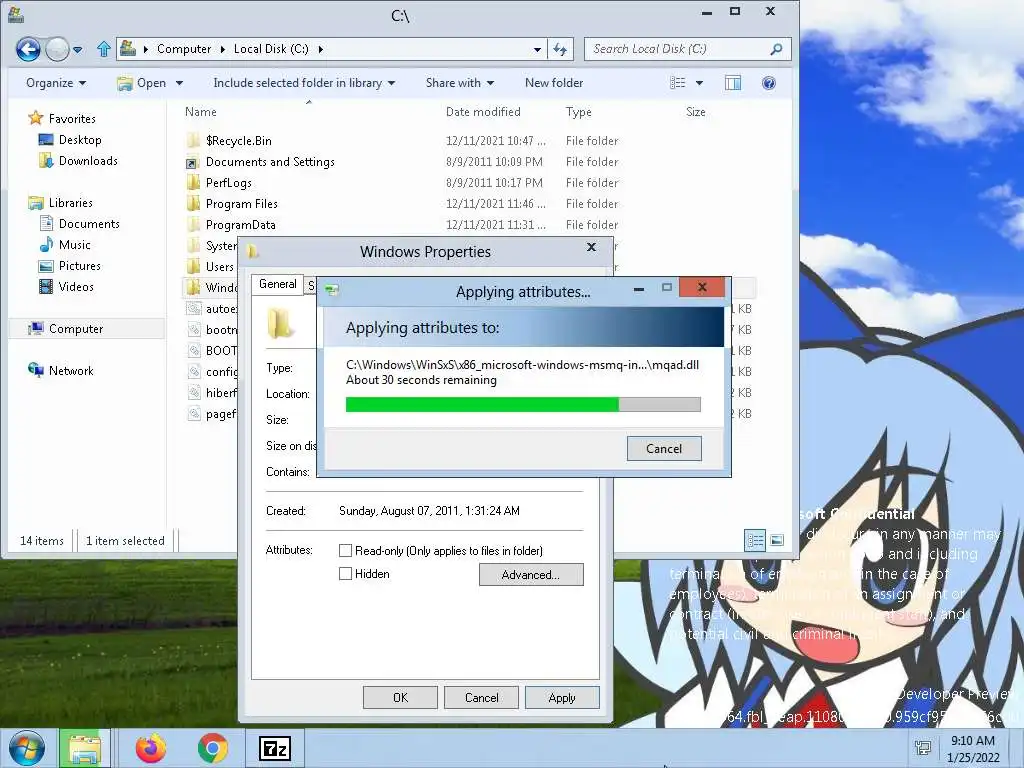
Task: Open the Organize menu
Action: click(56, 83)
